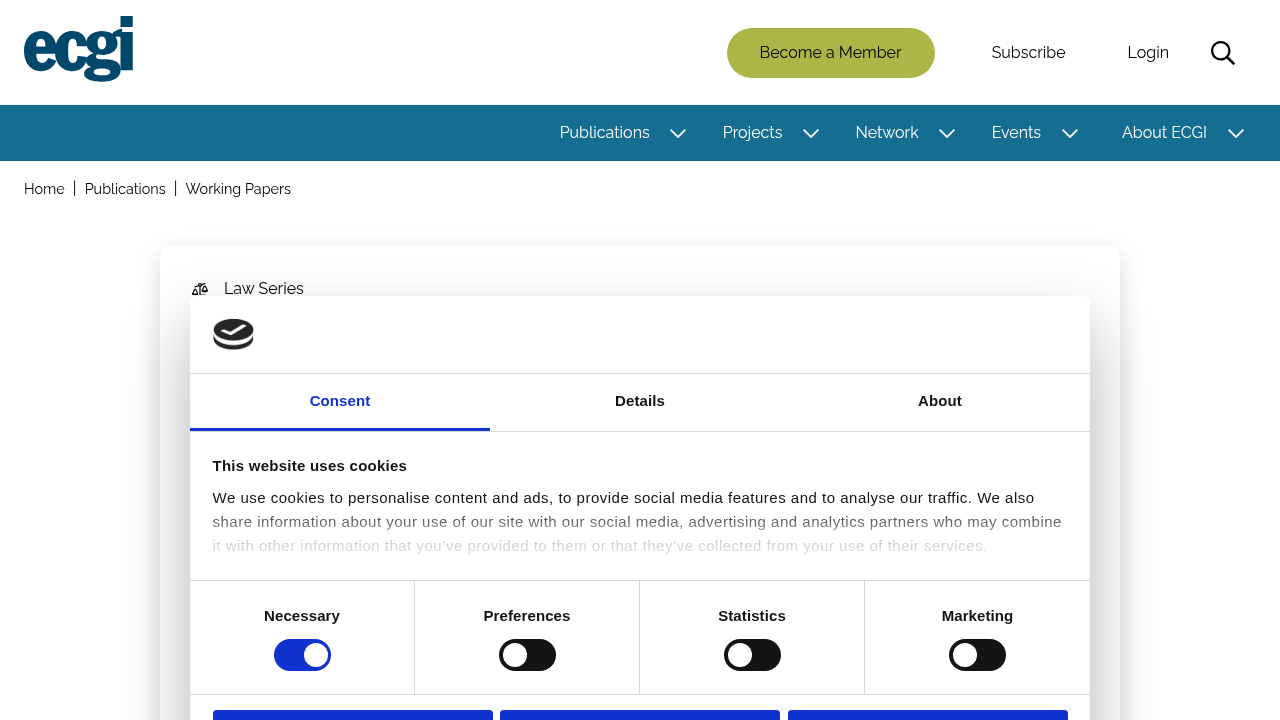Screen dimensions: 1280x720
Task: Expand the Events menu chevron
Action: [1070, 133]
